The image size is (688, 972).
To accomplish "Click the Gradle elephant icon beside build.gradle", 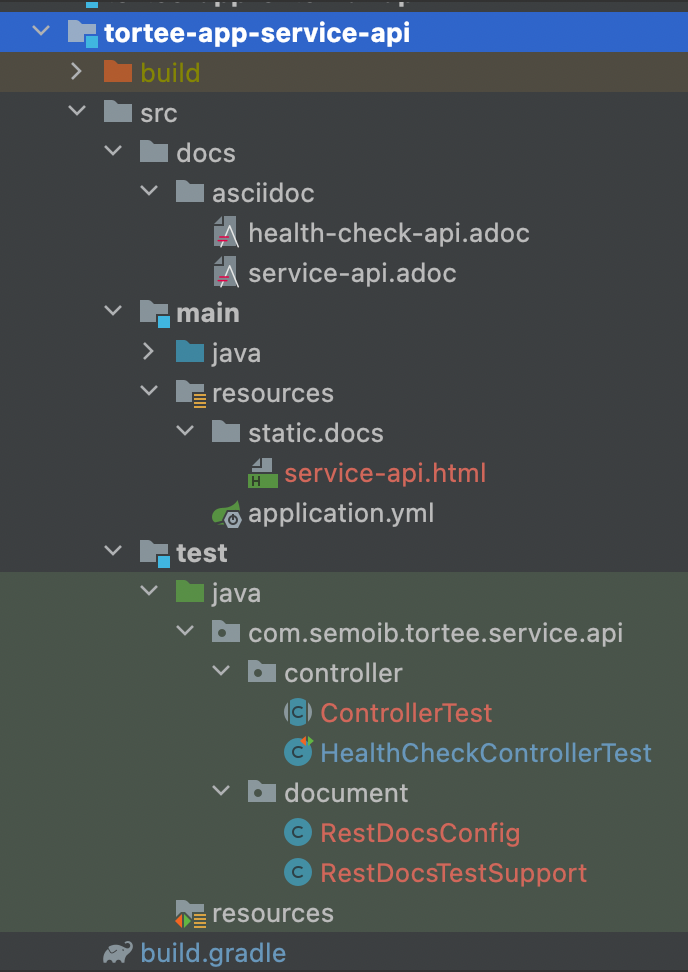I will click(x=118, y=953).
